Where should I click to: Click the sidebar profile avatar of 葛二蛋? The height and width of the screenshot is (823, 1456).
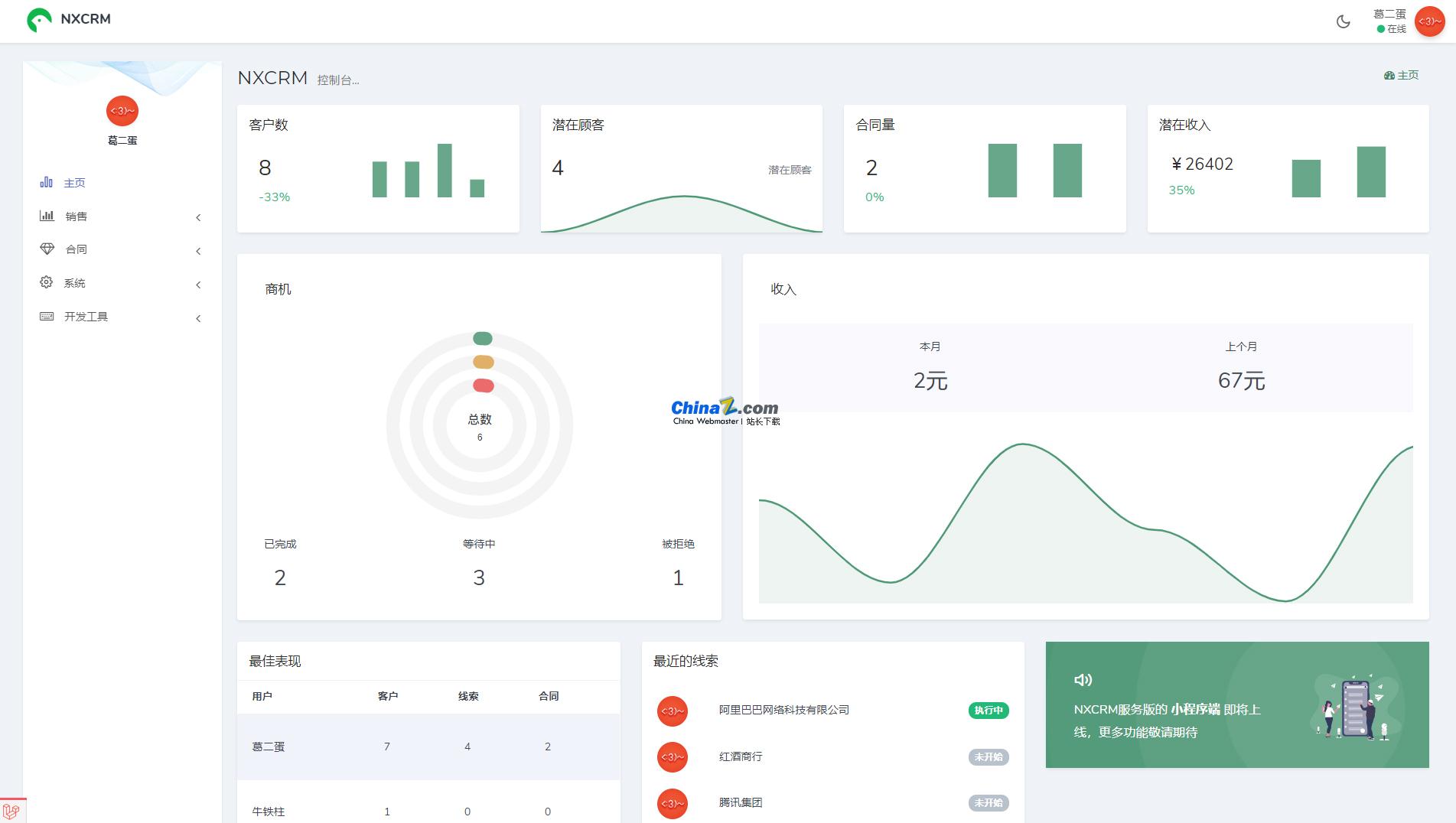pyautogui.click(x=122, y=111)
